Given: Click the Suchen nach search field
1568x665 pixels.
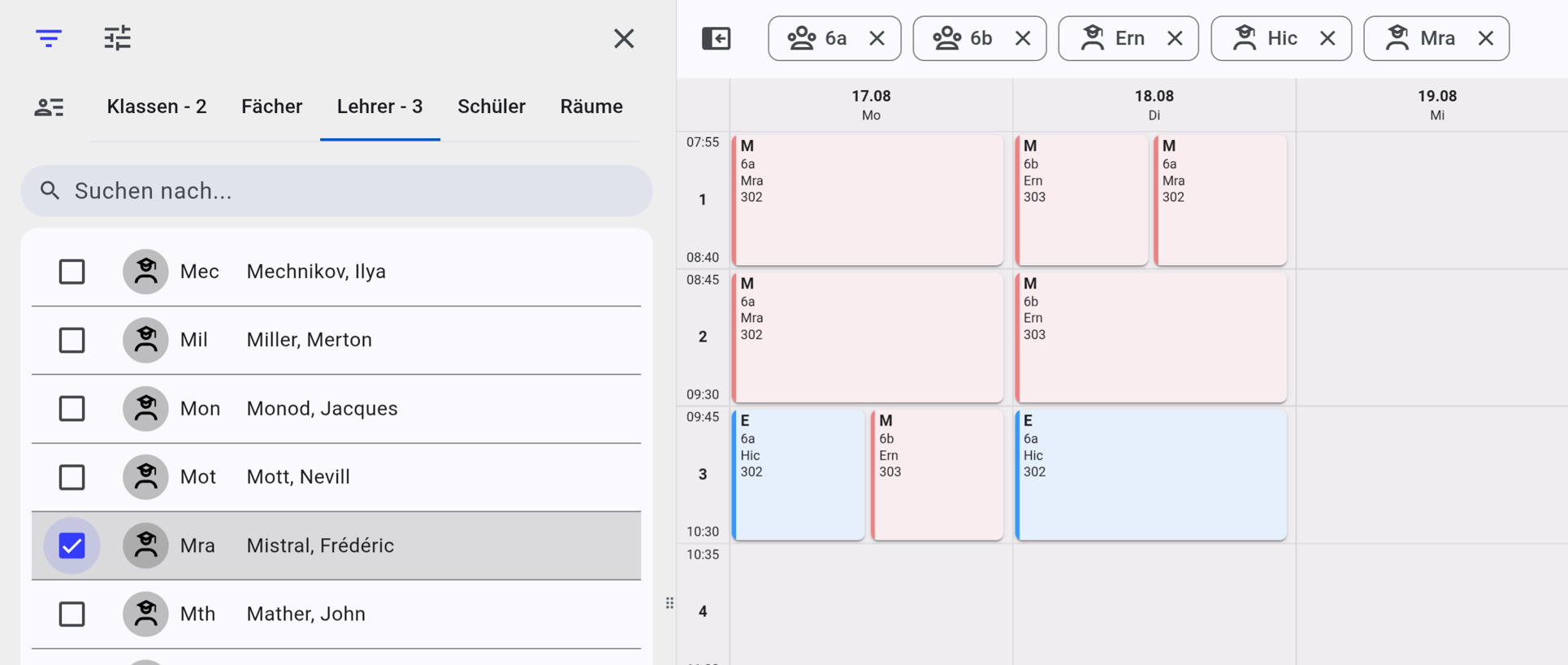Looking at the screenshot, I should [x=336, y=191].
